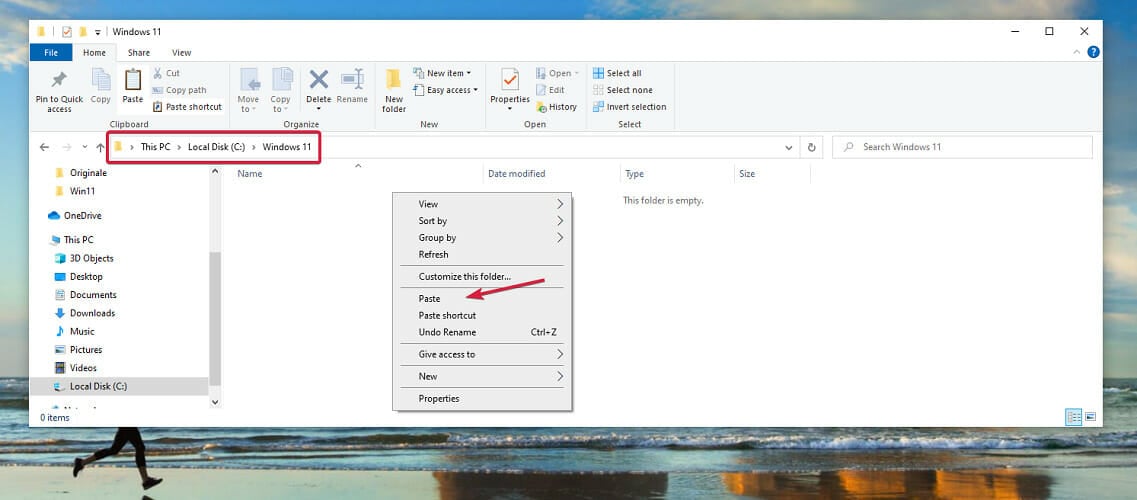Viewport: 1137px width, 500px height.
Task: Click the Move to icon
Action: (x=249, y=80)
